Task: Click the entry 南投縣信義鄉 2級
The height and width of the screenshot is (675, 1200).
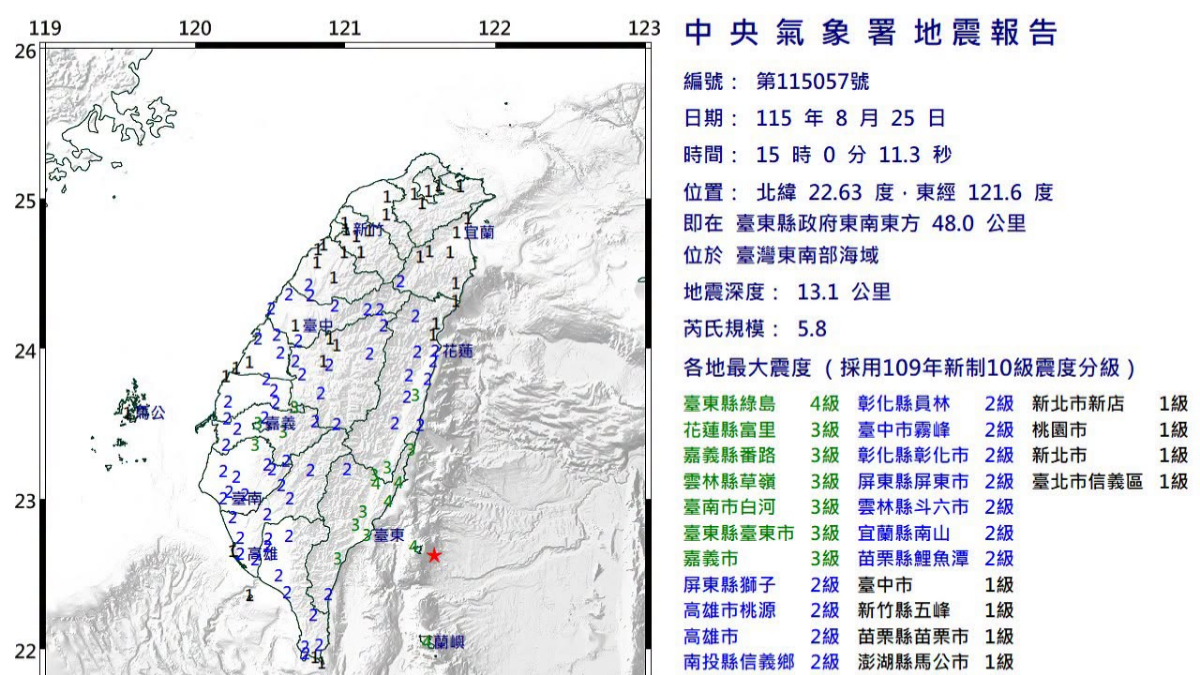Action: tap(761, 661)
